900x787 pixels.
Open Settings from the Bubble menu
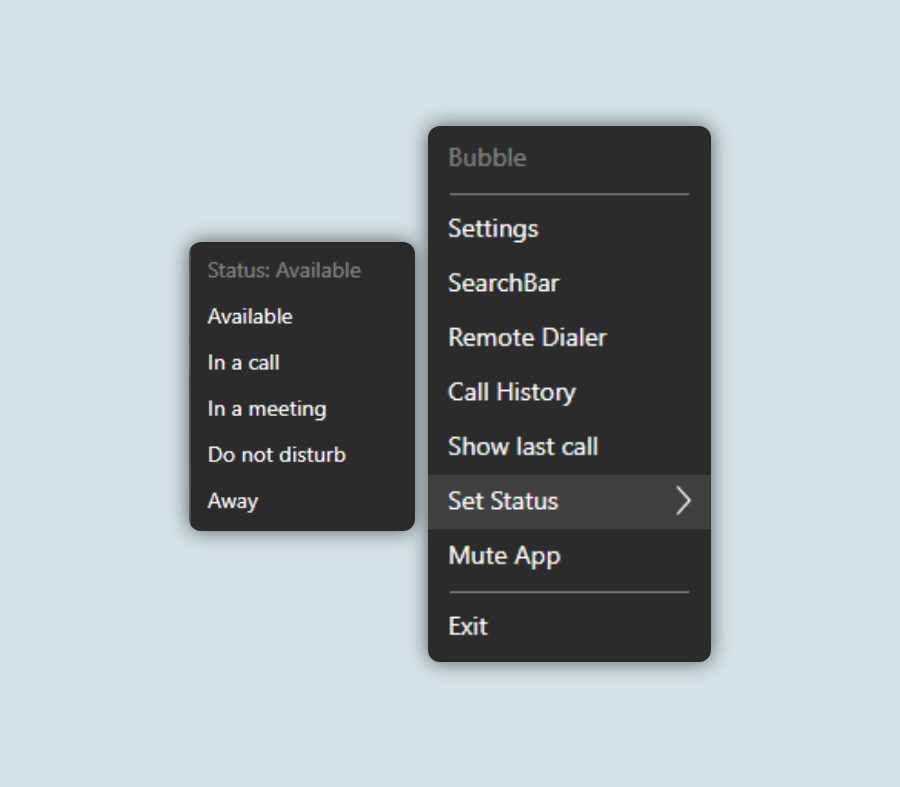(x=493, y=229)
